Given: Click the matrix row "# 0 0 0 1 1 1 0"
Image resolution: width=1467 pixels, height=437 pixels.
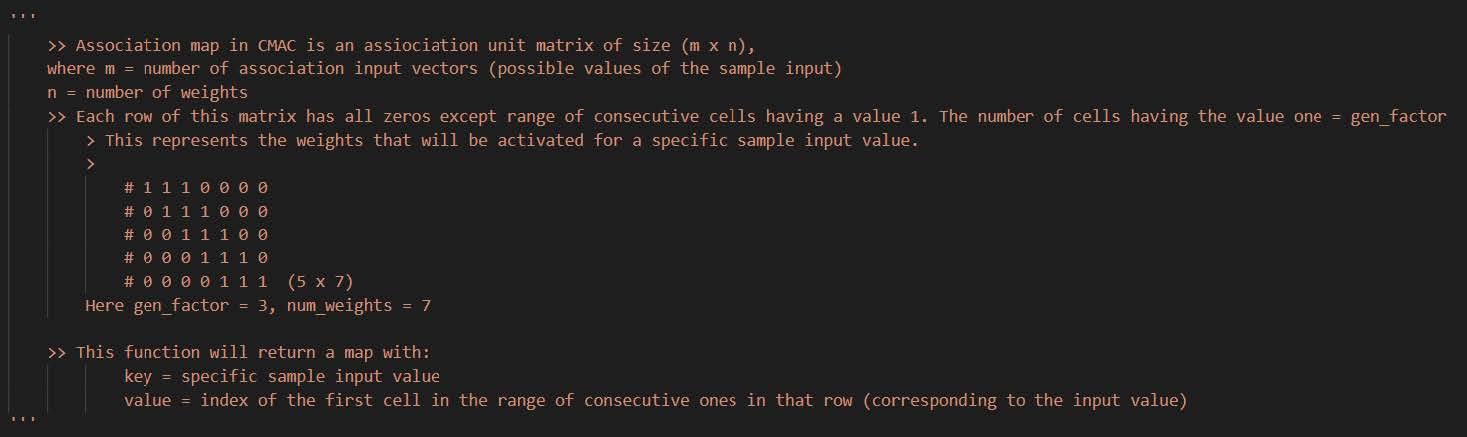Looking at the screenshot, I should pos(196,258).
